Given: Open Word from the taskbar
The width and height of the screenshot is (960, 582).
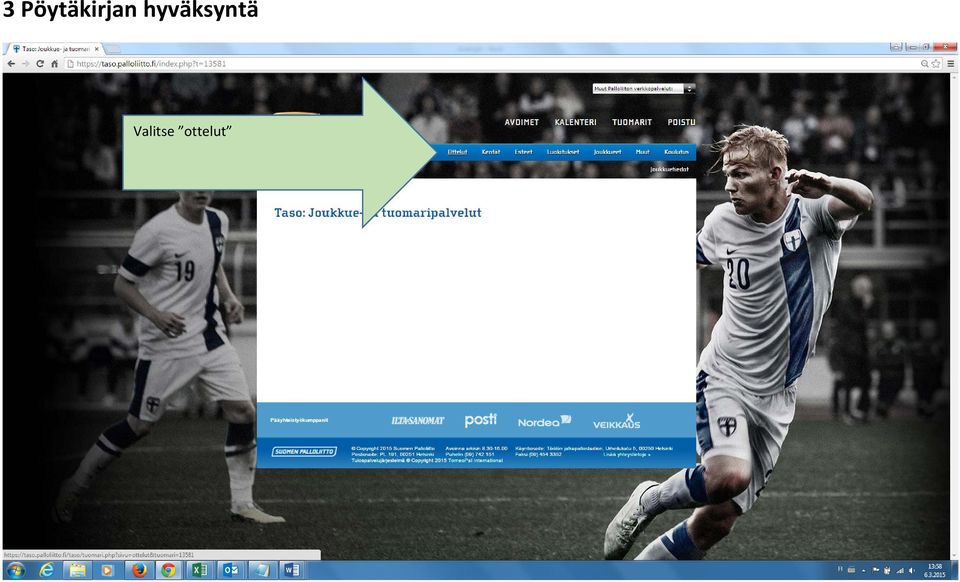Looking at the screenshot, I should click(x=292, y=571).
